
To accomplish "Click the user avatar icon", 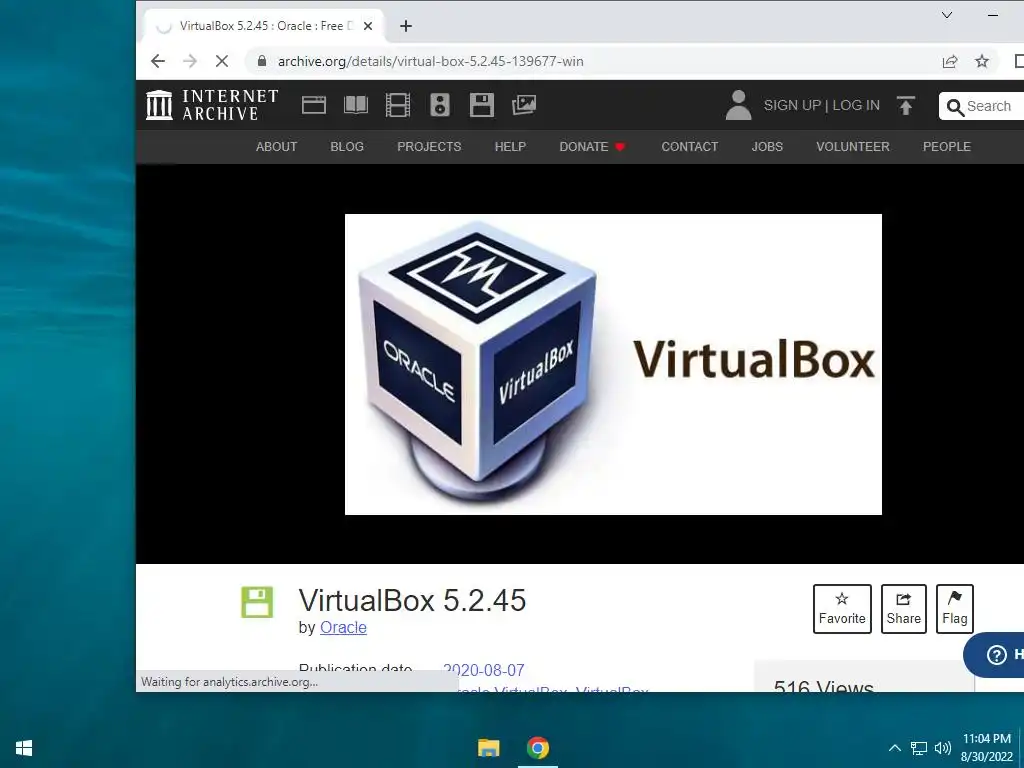I will 739,105.
